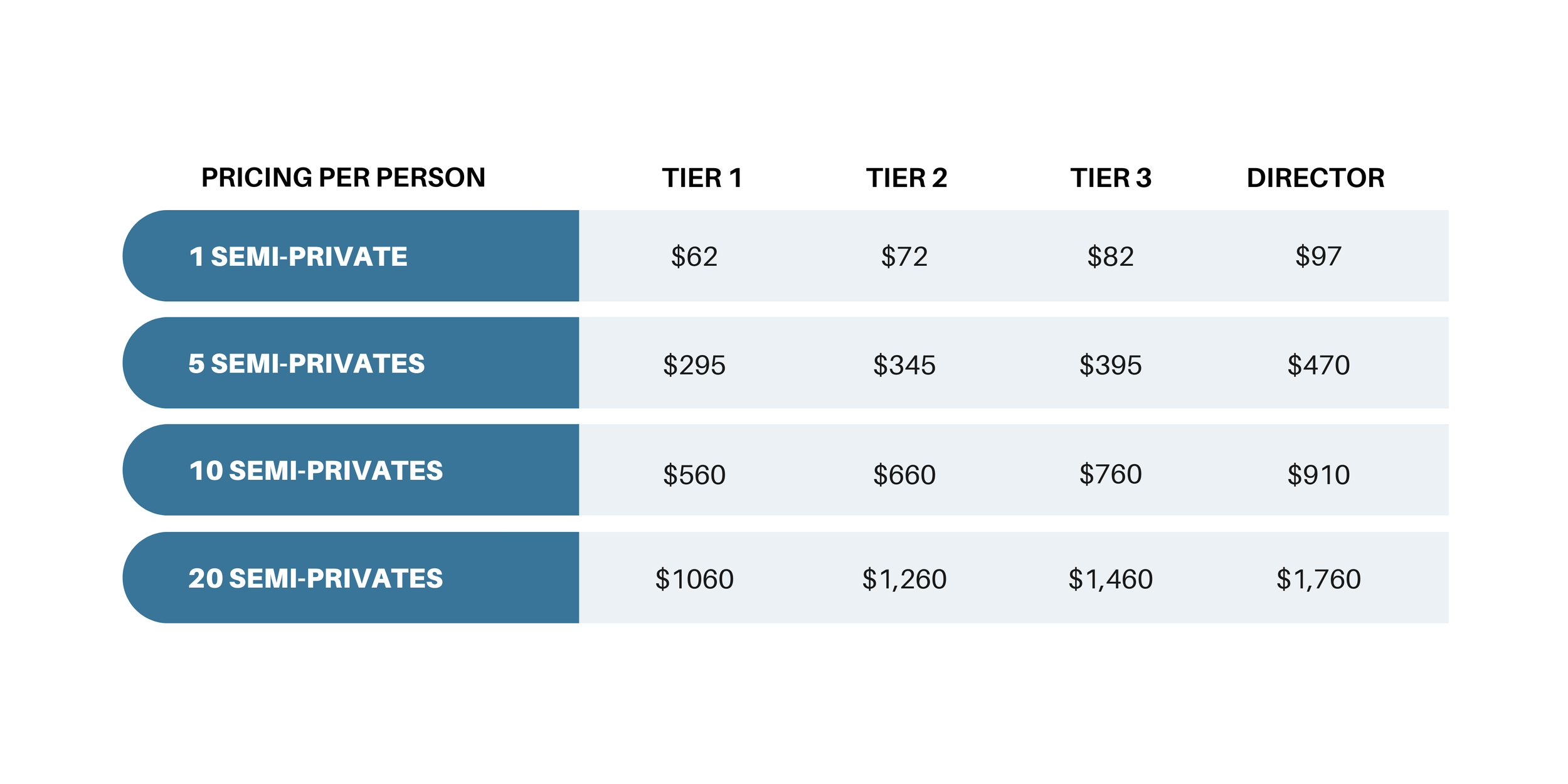Select the $910 Director price
The height and width of the screenshot is (784, 1568).
[1318, 475]
